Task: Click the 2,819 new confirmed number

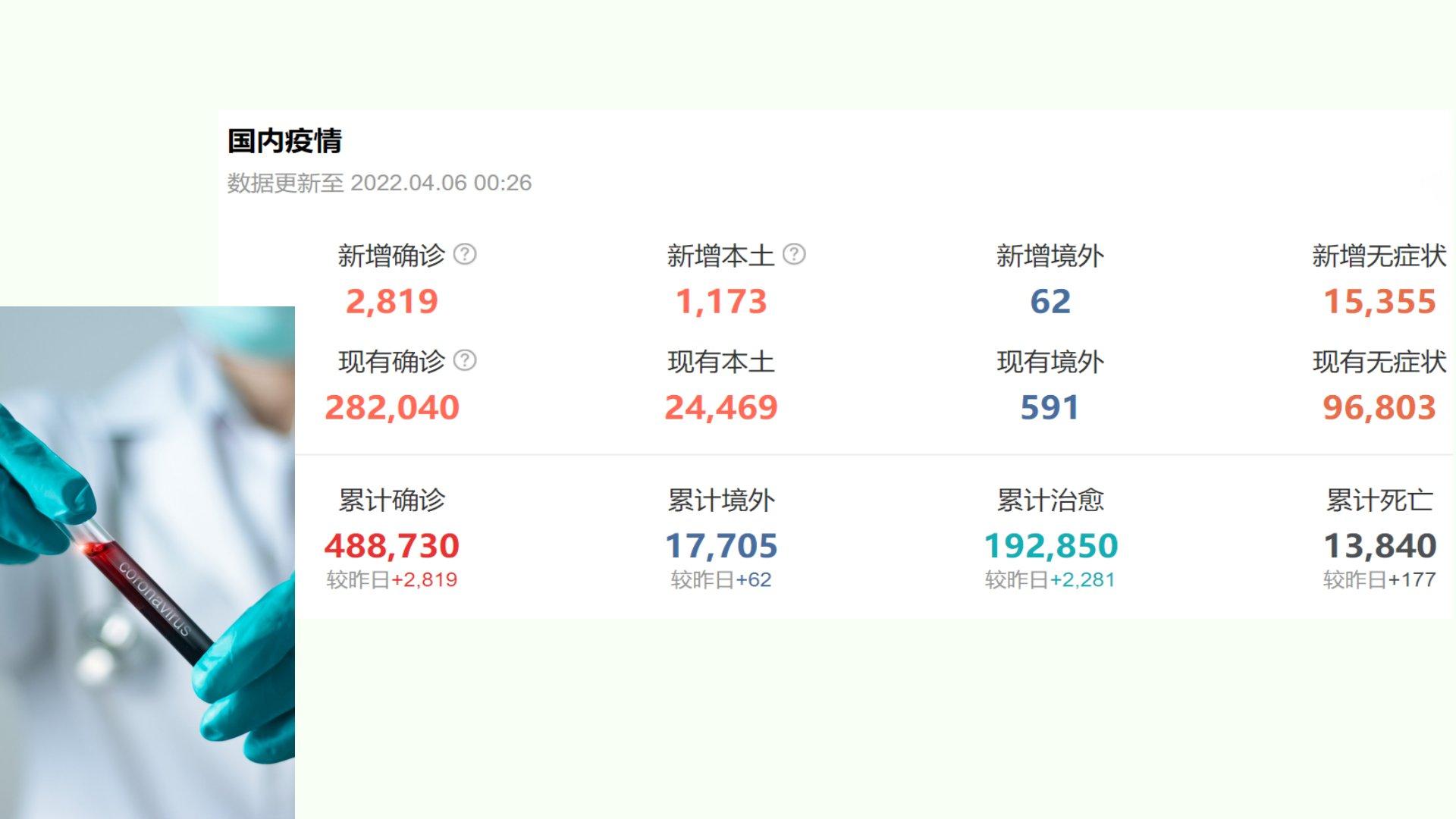Action: tap(392, 302)
